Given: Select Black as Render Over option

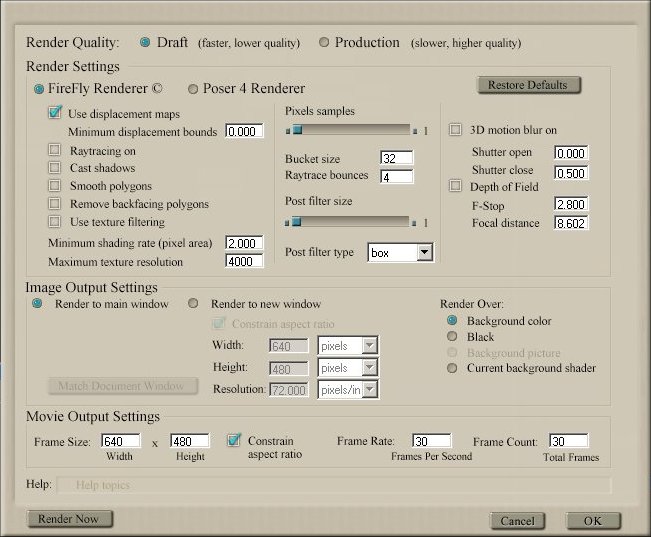Looking at the screenshot, I should tap(452, 337).
